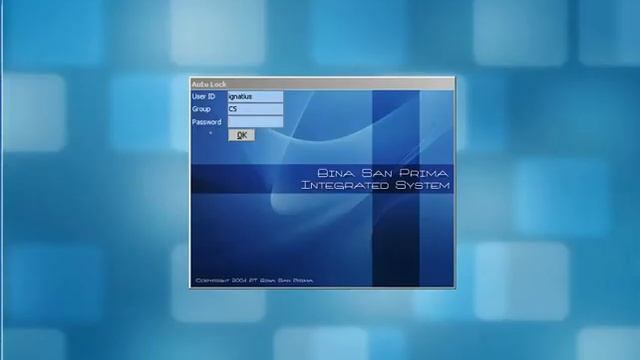Click the Integrated System text
Viewport: 640px width, 360px height.
tap(376, 185)
